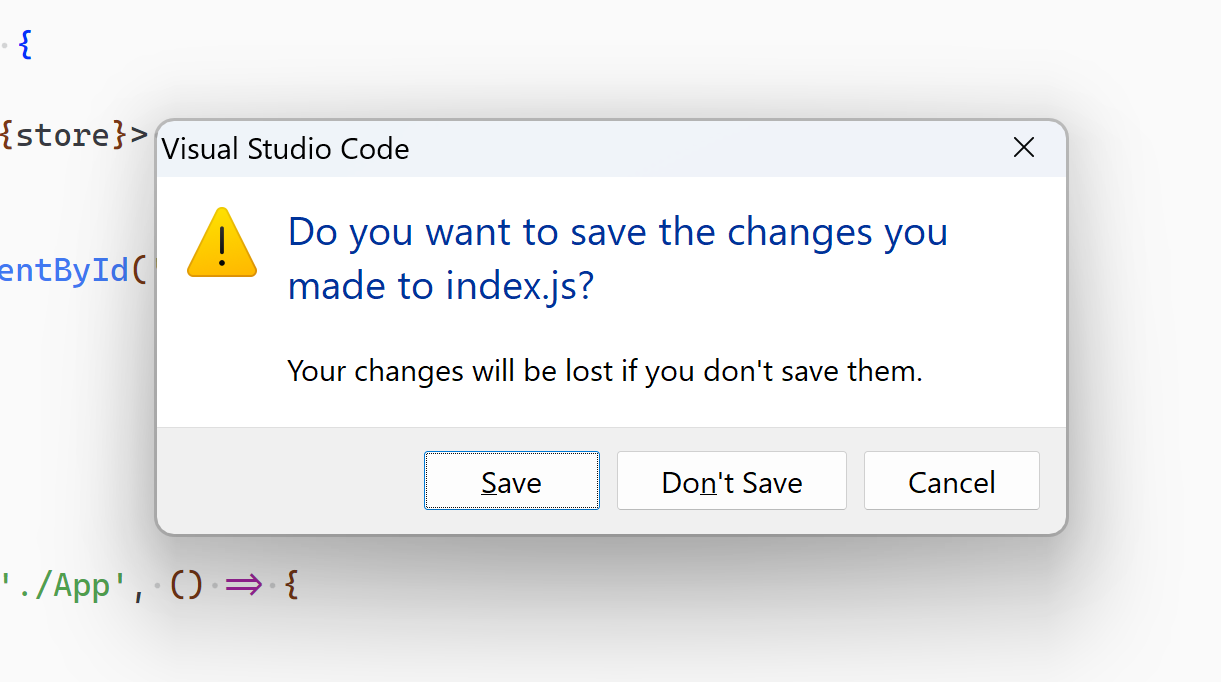Click the './App' string in the code
This screenshot has width=1221, height=682.
pyautogui.click(x=67, y=585)
